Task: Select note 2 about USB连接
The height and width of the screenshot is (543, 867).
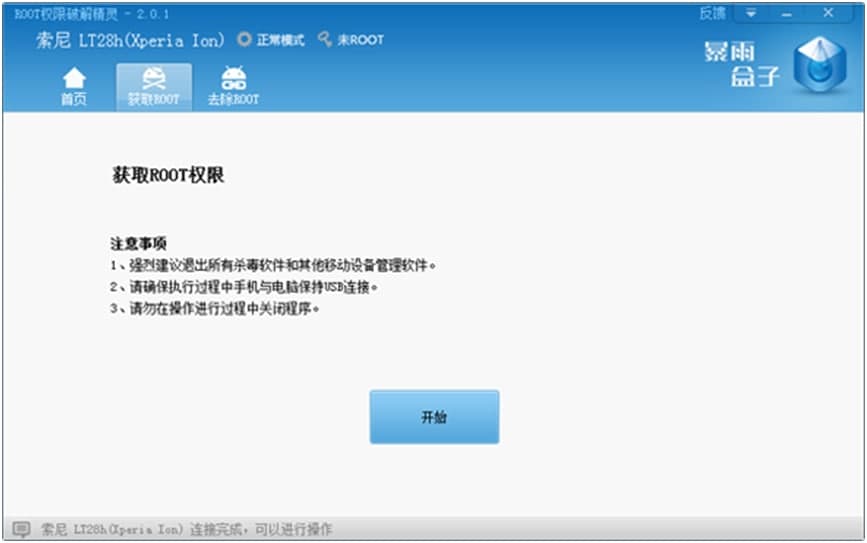Action: (243, 287)
